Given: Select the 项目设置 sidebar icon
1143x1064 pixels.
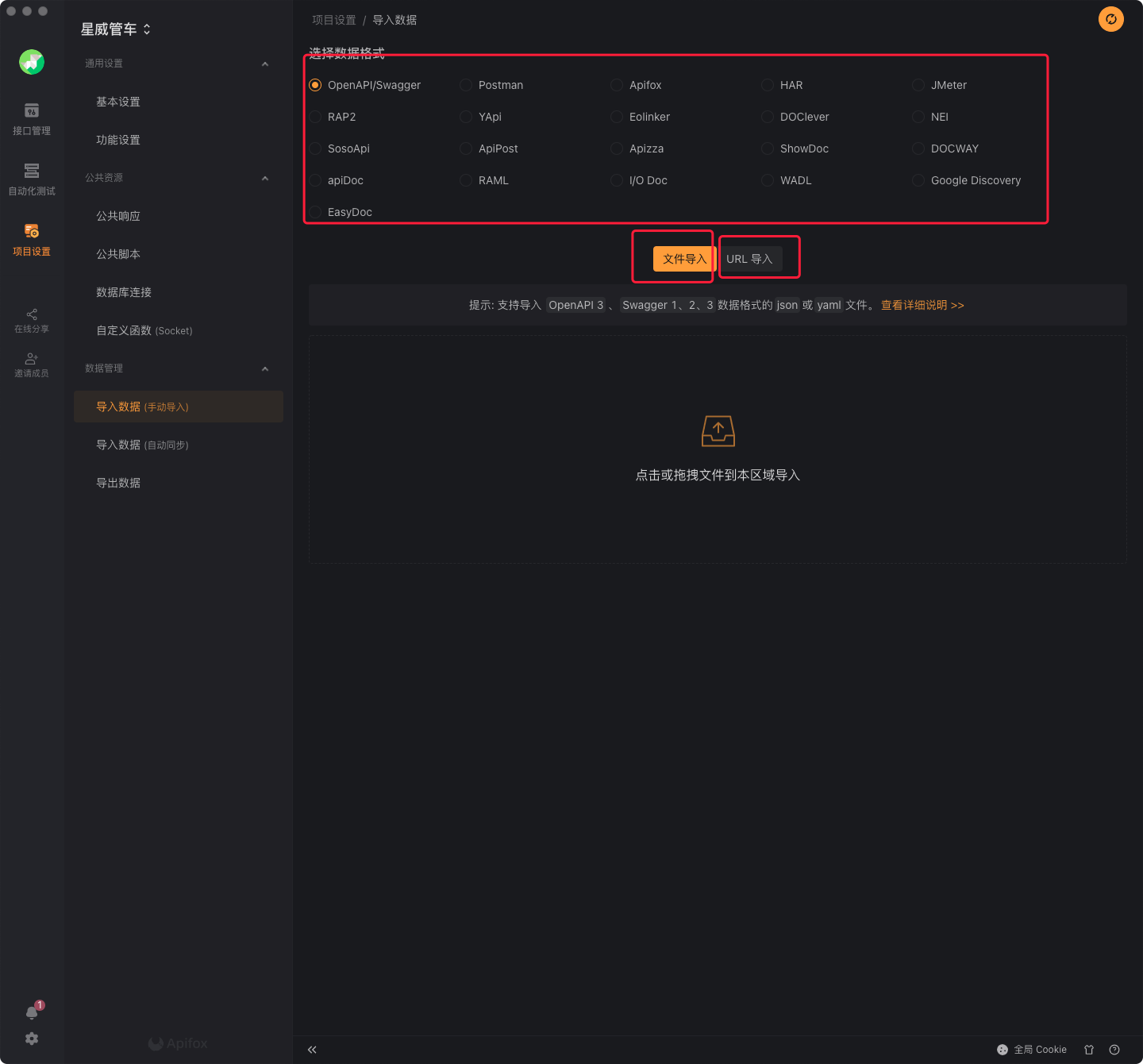Looking at the screenshot, I should pos(32,240).
